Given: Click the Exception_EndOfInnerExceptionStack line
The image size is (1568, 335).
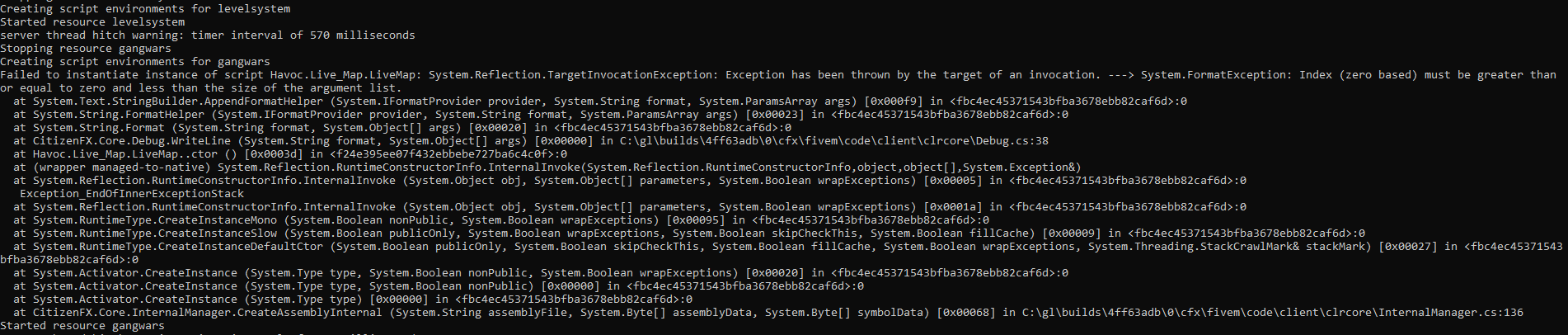Looking at the screenshot, I should (x=132, y=193).
